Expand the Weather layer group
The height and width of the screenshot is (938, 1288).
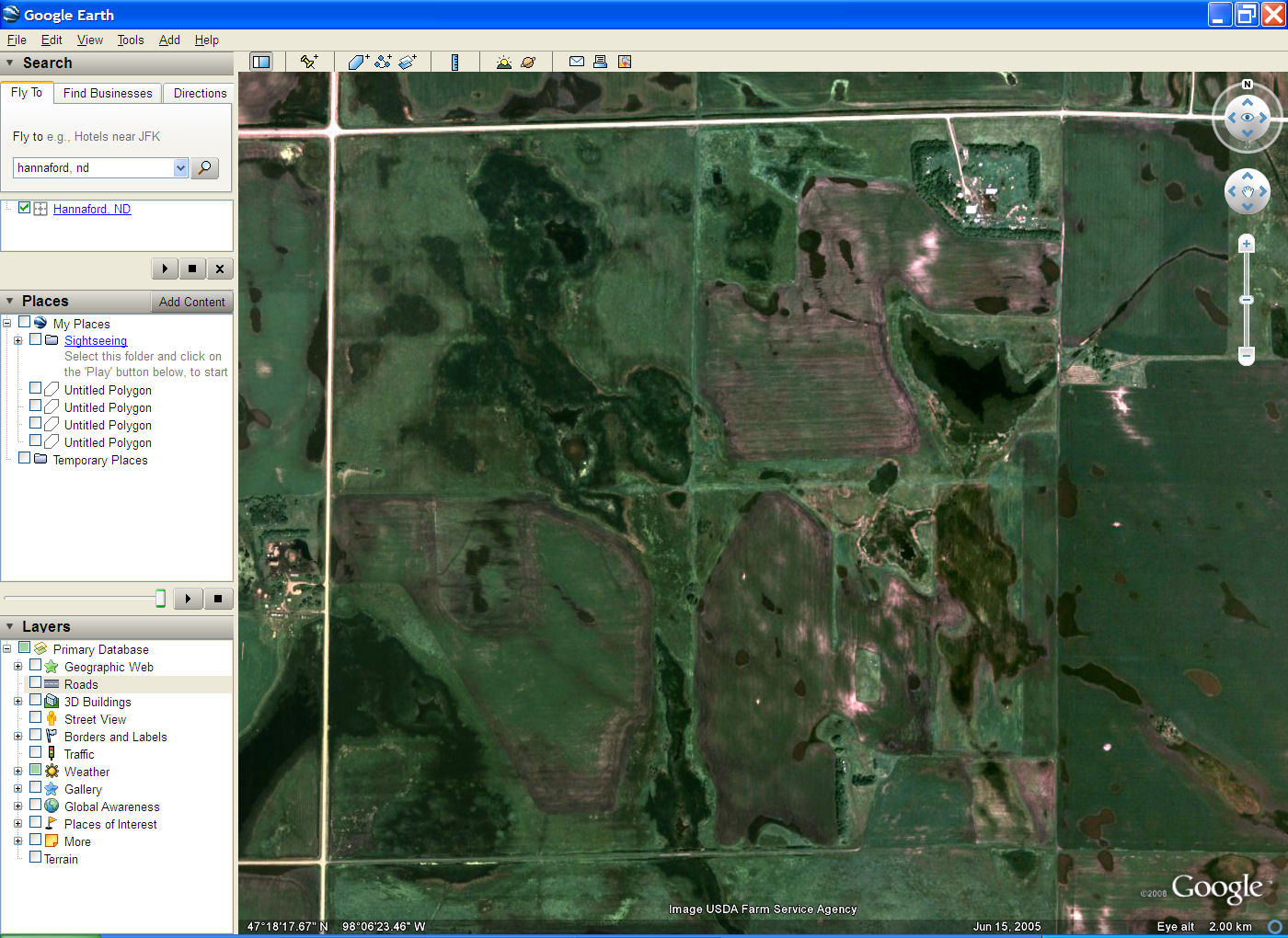(x=17, y=771)
